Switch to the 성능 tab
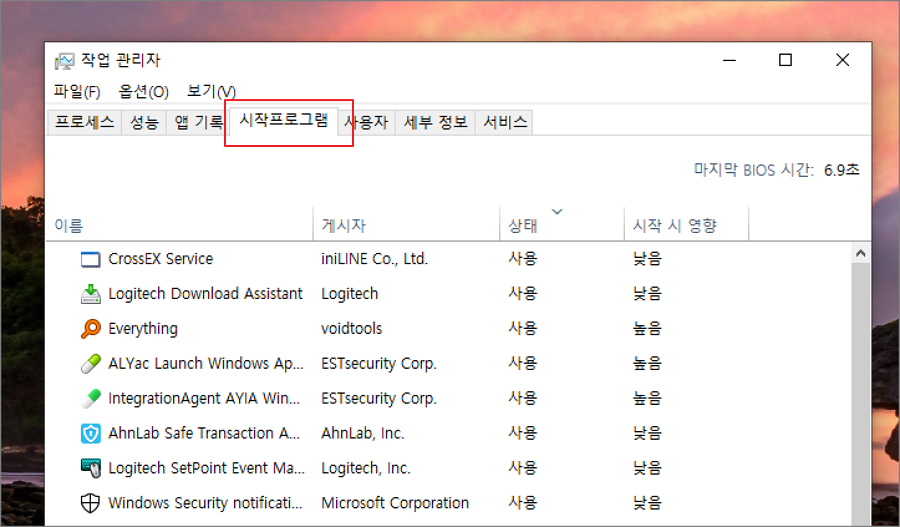 (x=144, y=122)
